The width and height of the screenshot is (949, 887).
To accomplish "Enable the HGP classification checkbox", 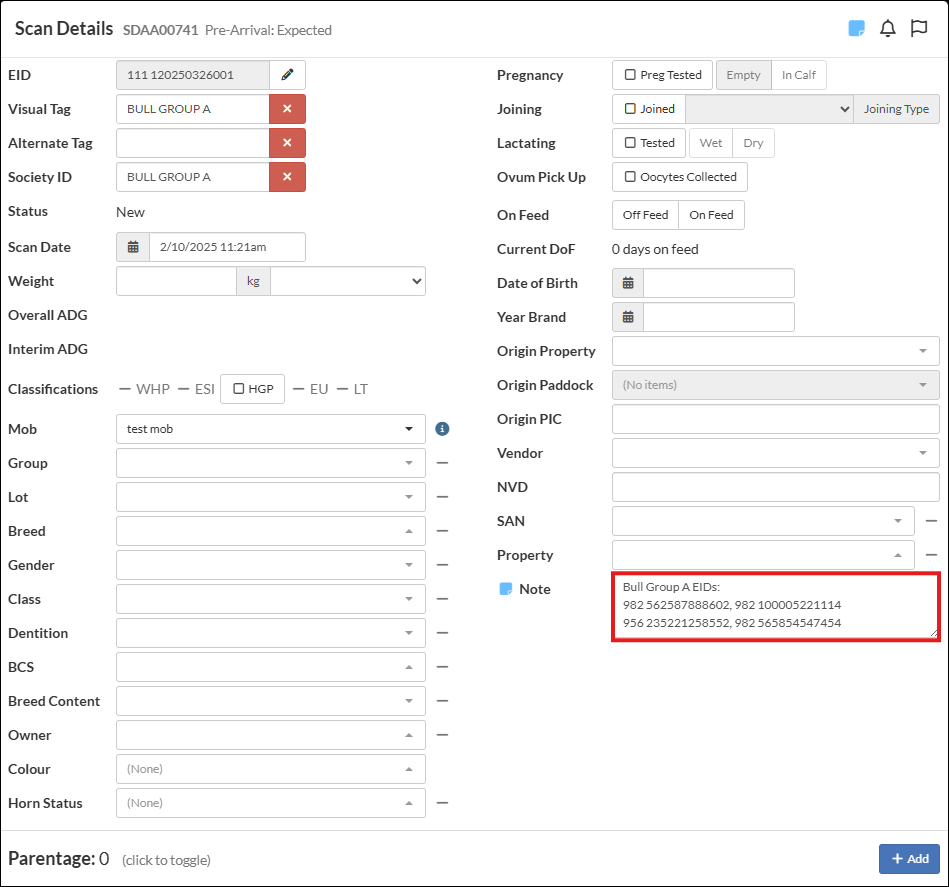I will click(238, 389).
